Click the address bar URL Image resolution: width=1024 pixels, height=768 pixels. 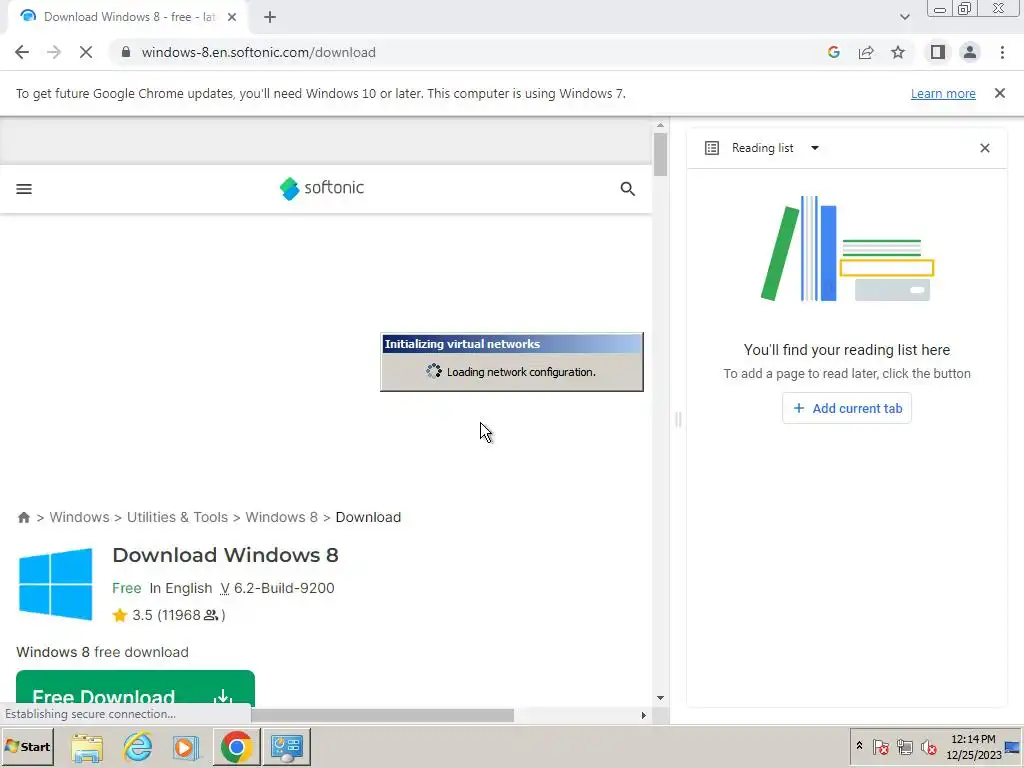point(259,52)
